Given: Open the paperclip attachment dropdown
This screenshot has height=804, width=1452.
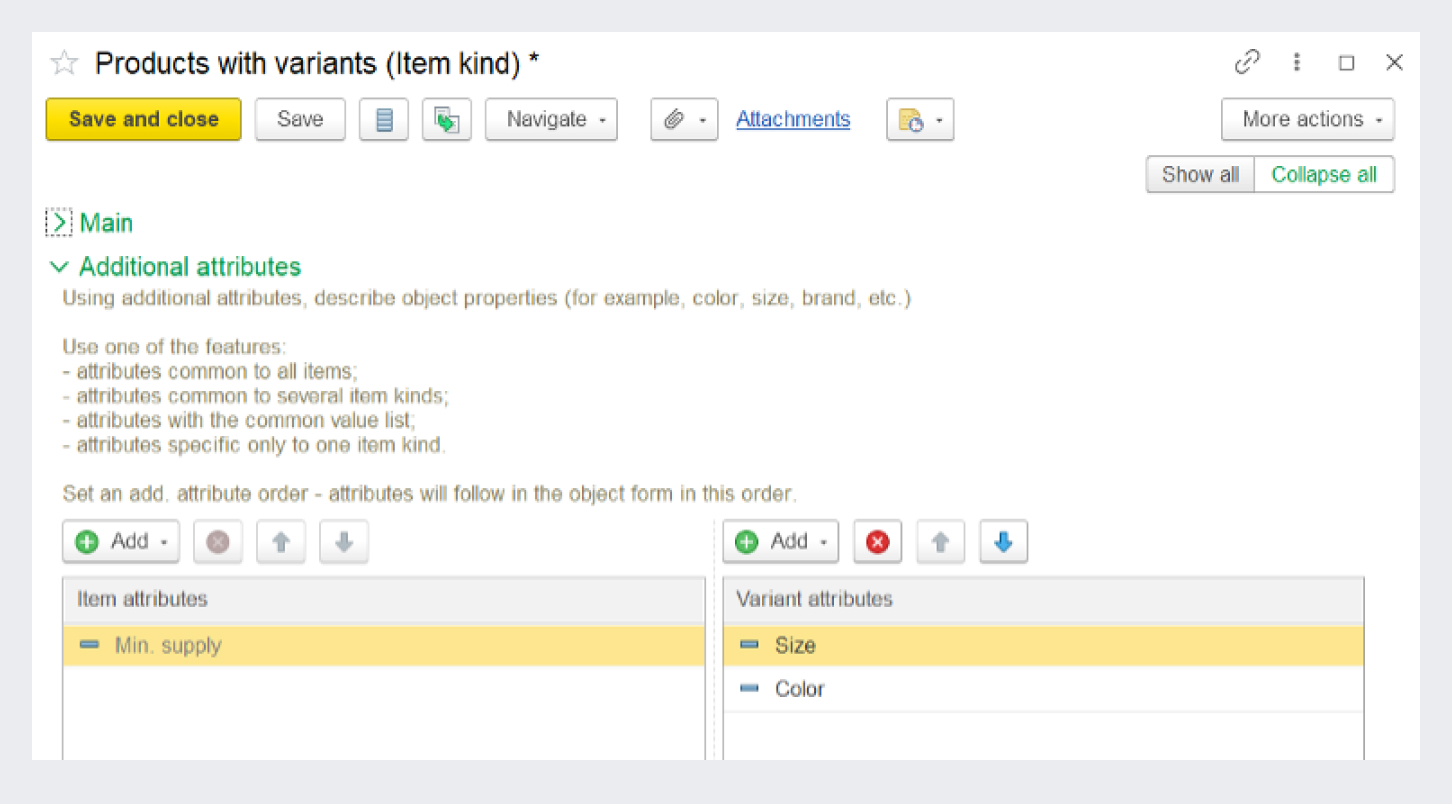Looking at the screenshot, I should 684,120.
